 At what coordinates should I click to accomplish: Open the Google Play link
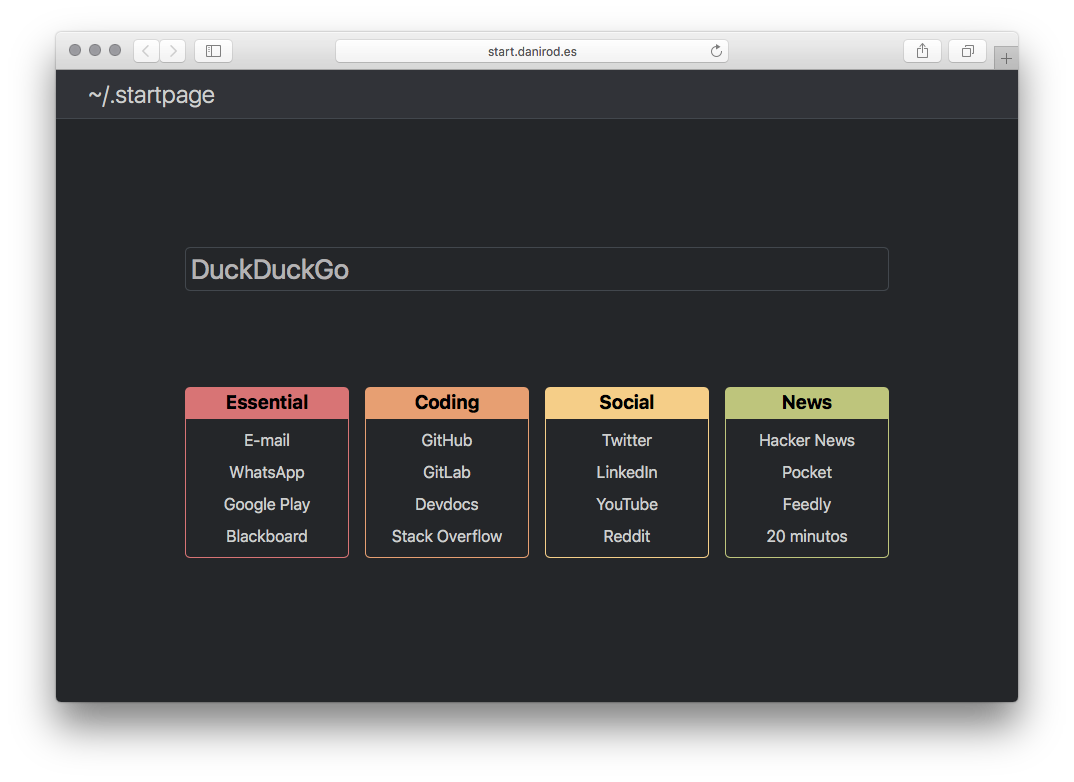click(x=267, y=505)
